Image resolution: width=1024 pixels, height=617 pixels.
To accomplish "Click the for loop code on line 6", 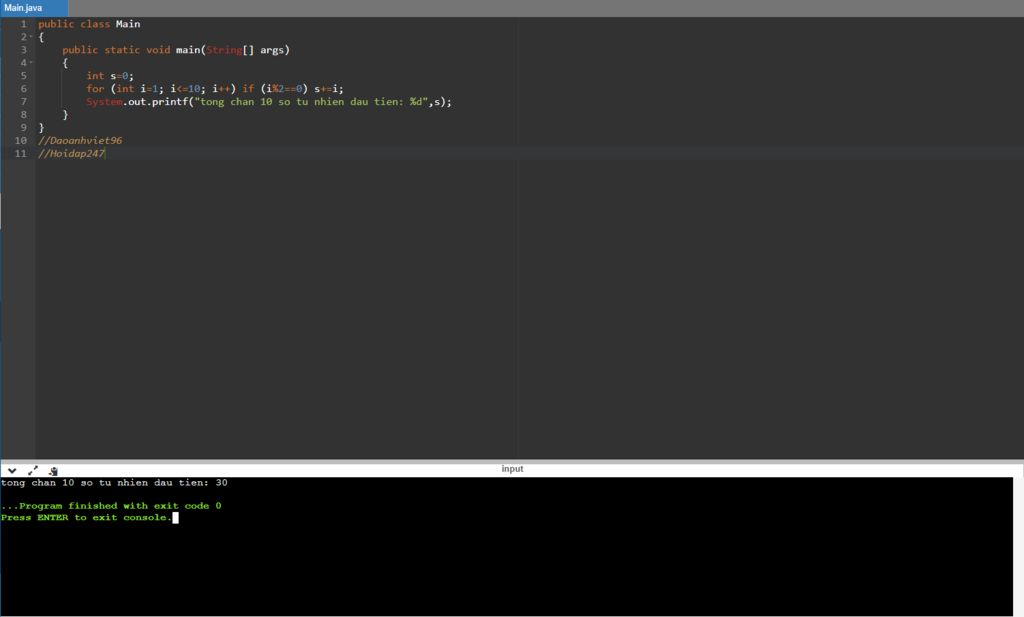I will click(x=214, y=89).
